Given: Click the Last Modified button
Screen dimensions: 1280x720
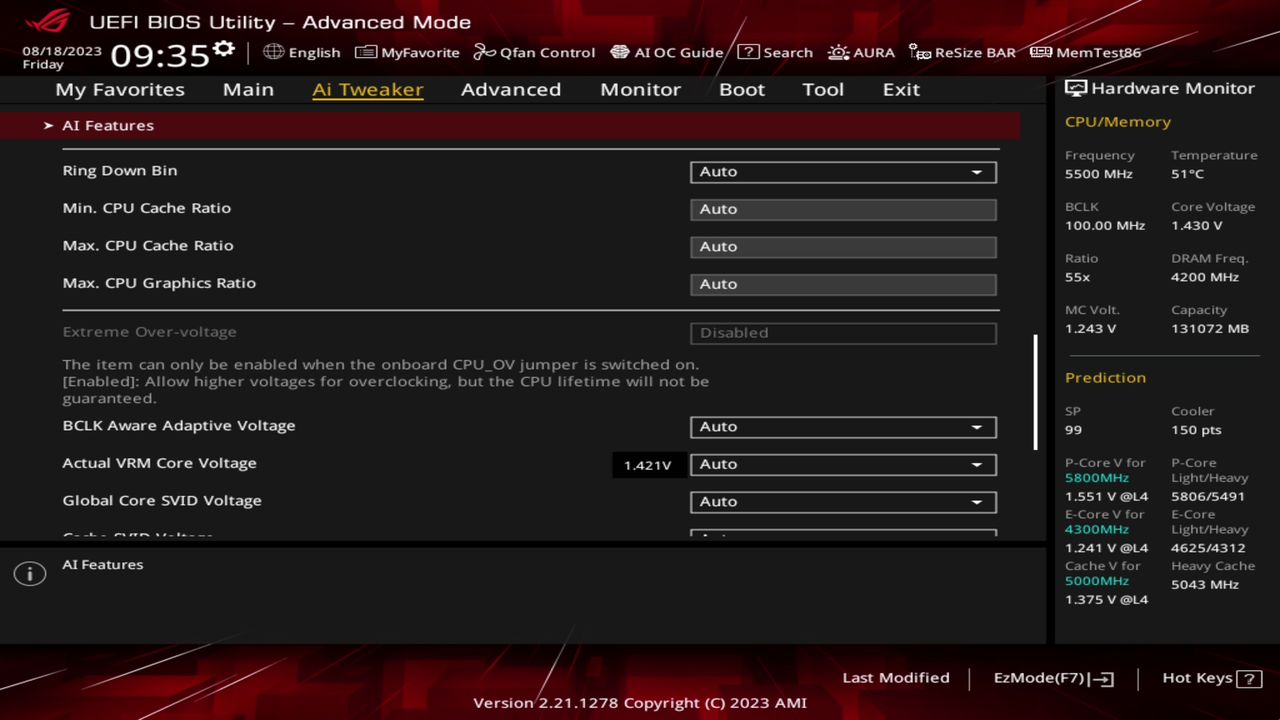Looking at the screenshot, I should (x=896, y=678).
